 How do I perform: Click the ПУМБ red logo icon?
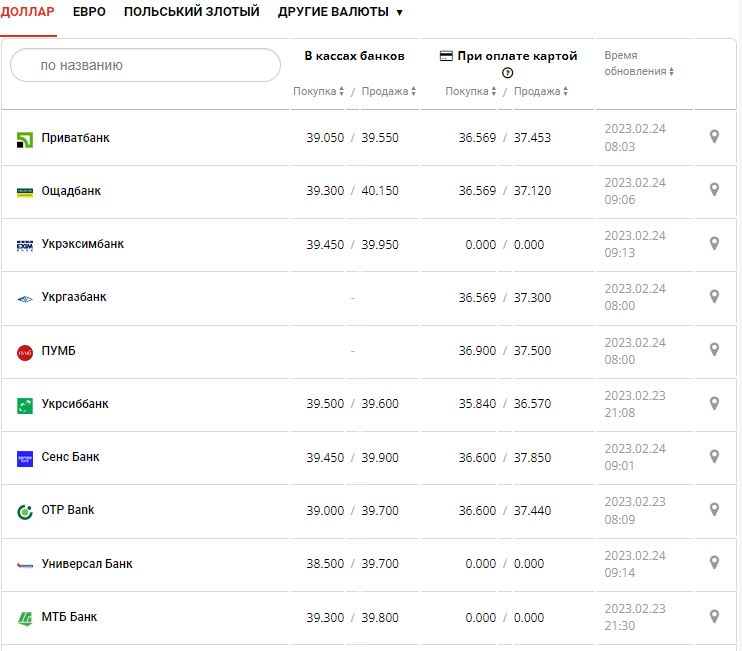coord(25,352)
